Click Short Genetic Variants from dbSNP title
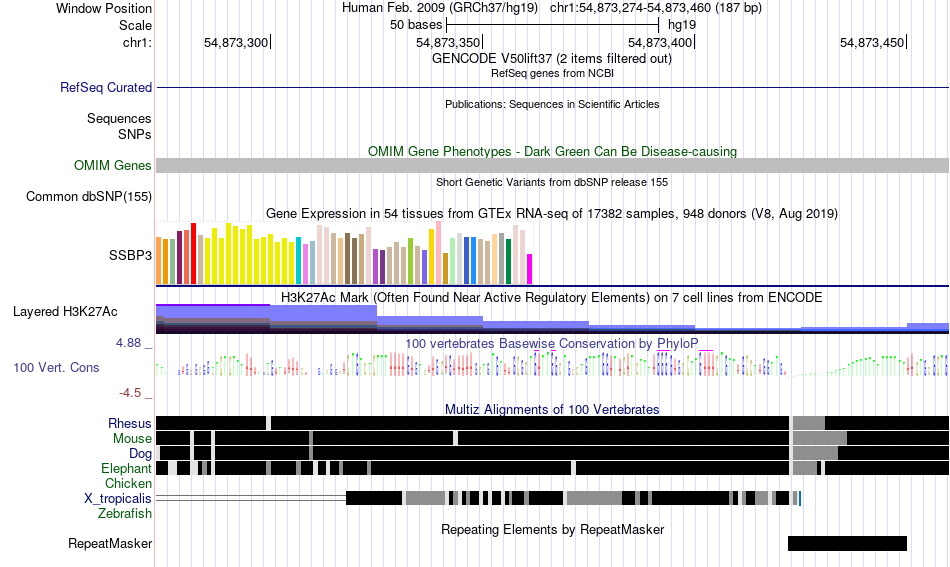 point(552,182)
